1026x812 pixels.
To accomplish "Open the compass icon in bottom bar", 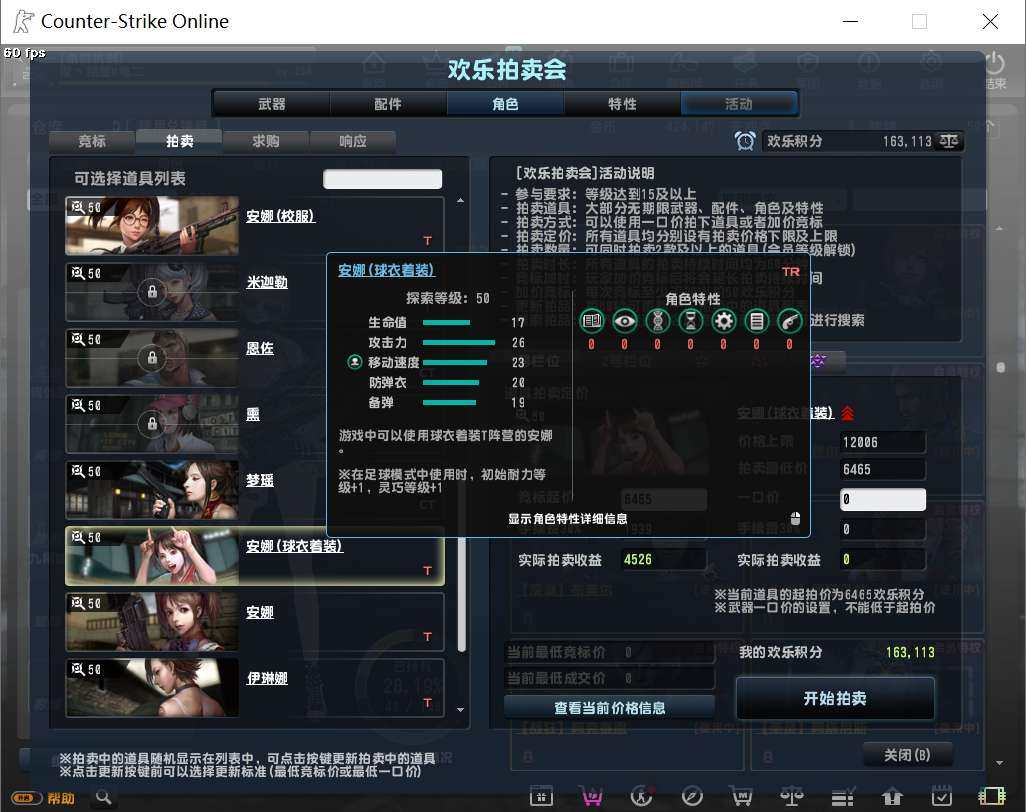I will coord(692,796).
